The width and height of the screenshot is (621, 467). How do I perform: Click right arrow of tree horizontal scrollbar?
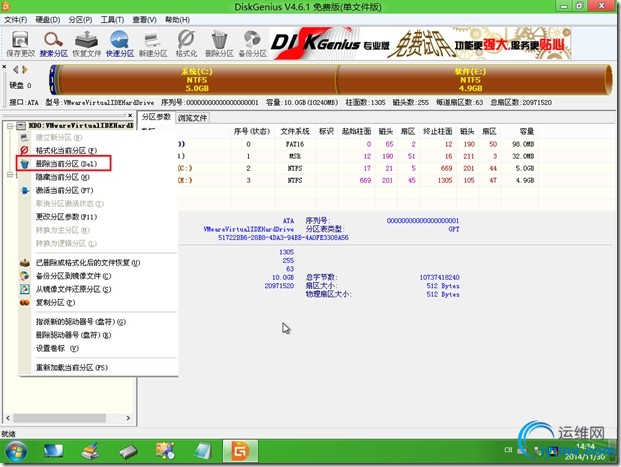click(128, 418)
